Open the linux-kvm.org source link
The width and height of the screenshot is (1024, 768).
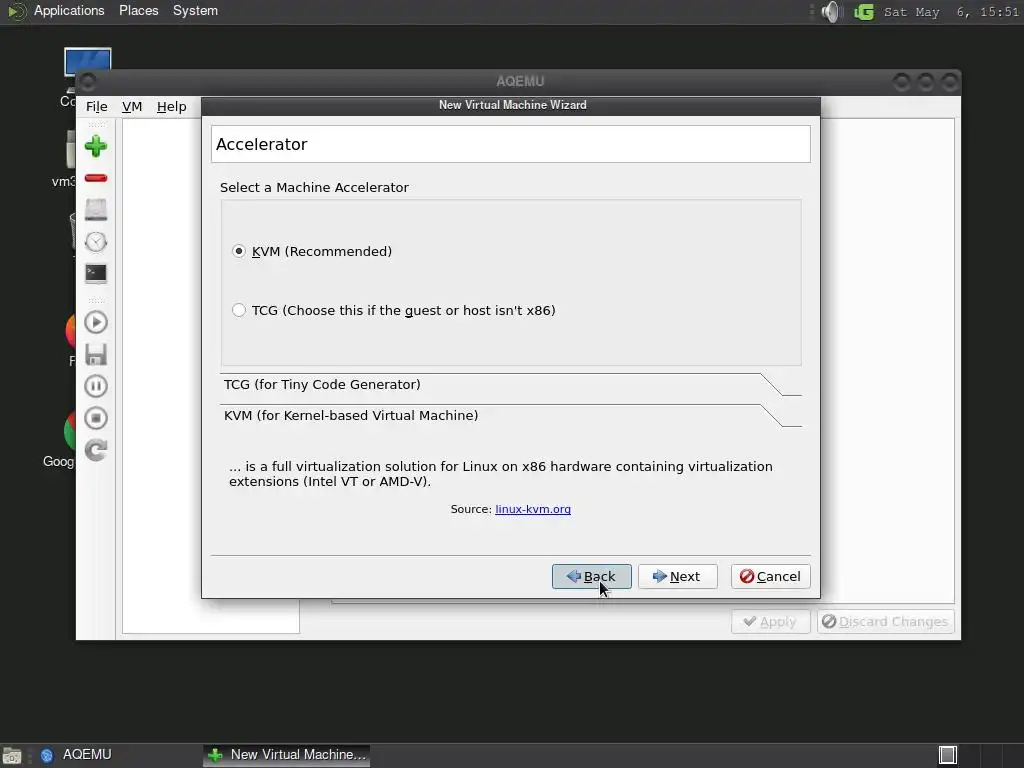pyautogui.click(x=533, y=509)
